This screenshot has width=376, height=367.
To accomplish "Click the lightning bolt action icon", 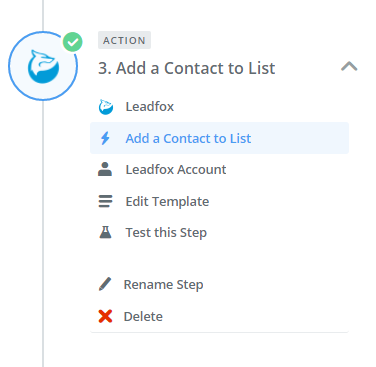I will click(105, 138).
